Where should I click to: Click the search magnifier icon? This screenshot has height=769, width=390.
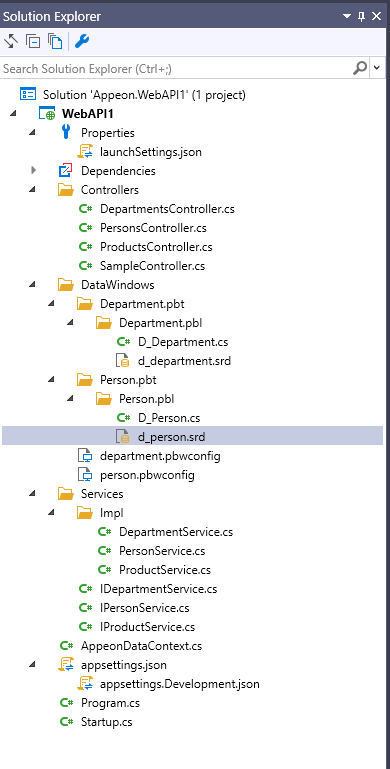tap(360, 68)
